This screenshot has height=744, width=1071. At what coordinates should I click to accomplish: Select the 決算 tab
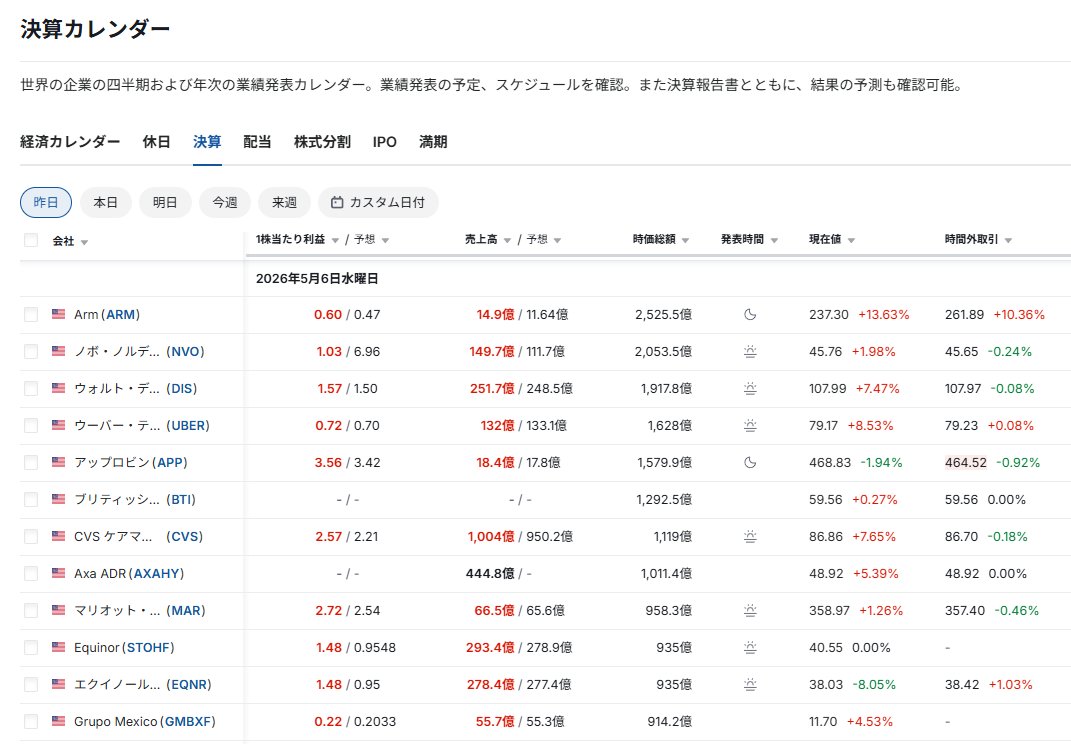(x=207, y=141)
